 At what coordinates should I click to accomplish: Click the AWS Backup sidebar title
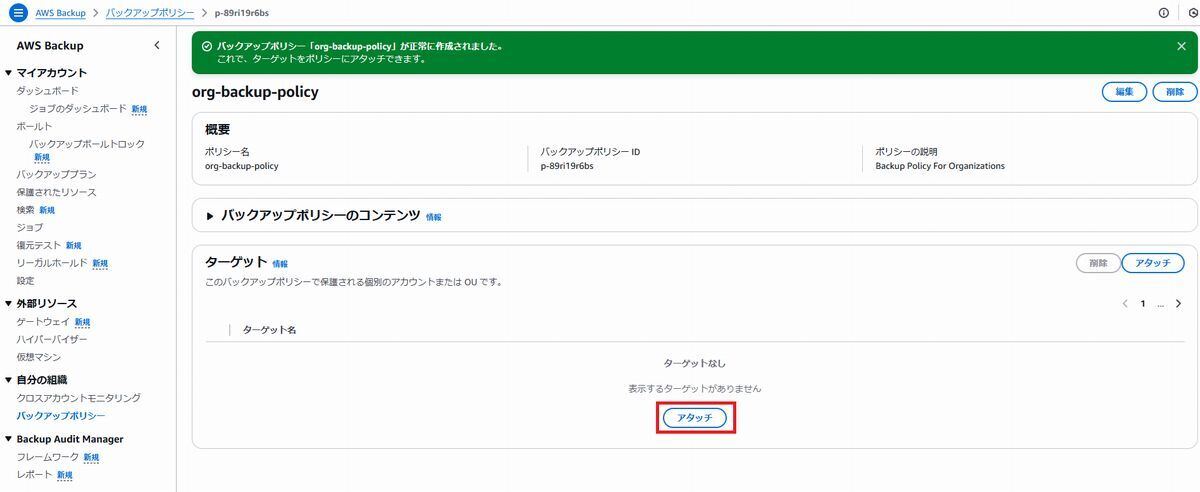pyautogui.click(x=50, y=46)
